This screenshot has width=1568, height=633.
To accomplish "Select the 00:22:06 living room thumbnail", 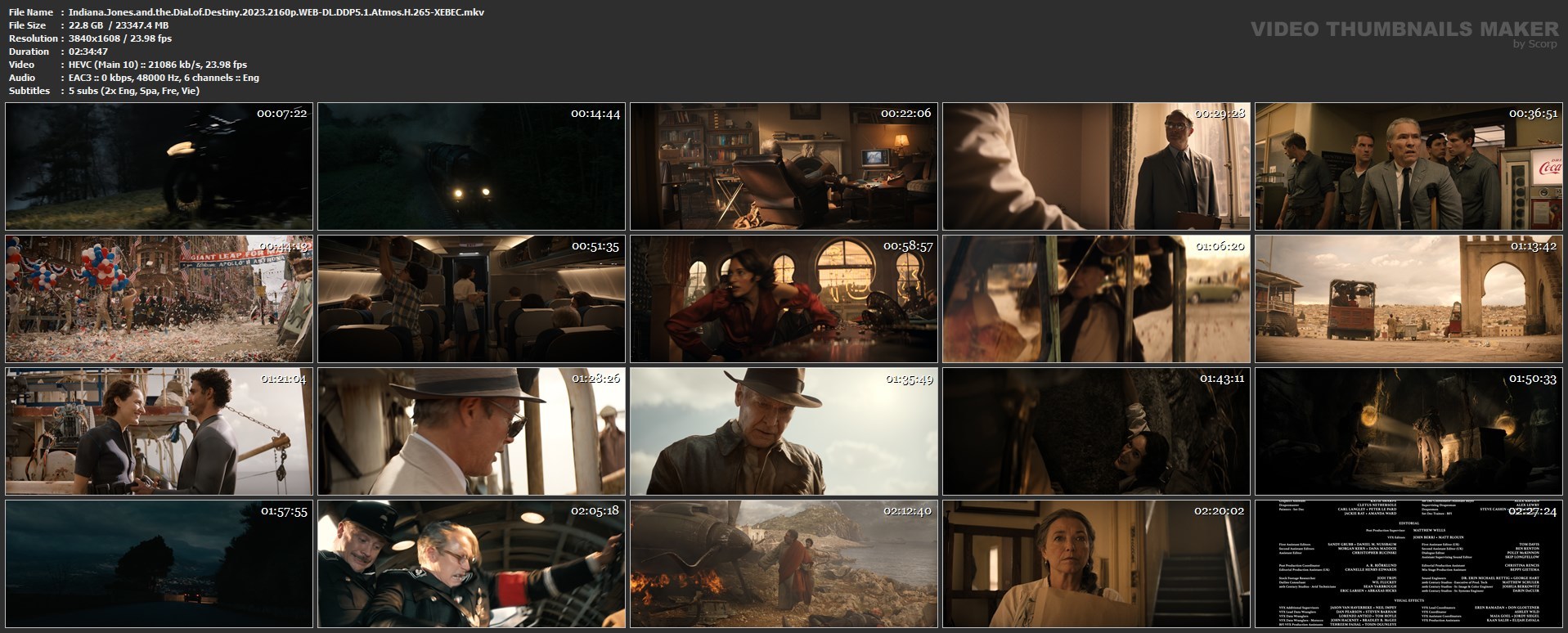I will tap(784, 166).
